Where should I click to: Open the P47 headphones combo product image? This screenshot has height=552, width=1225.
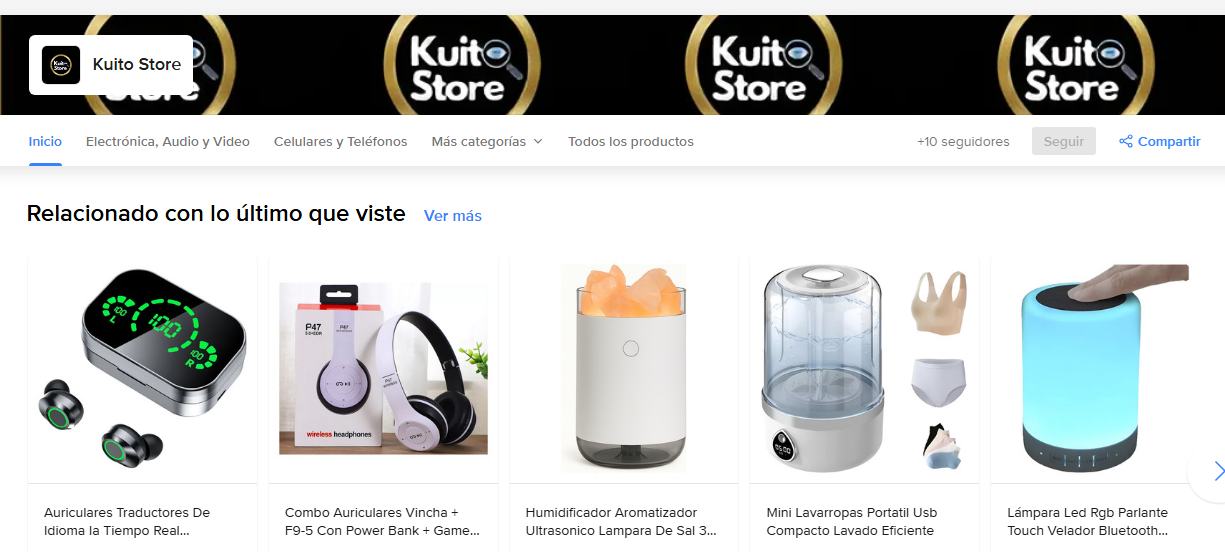pos(383,369)
